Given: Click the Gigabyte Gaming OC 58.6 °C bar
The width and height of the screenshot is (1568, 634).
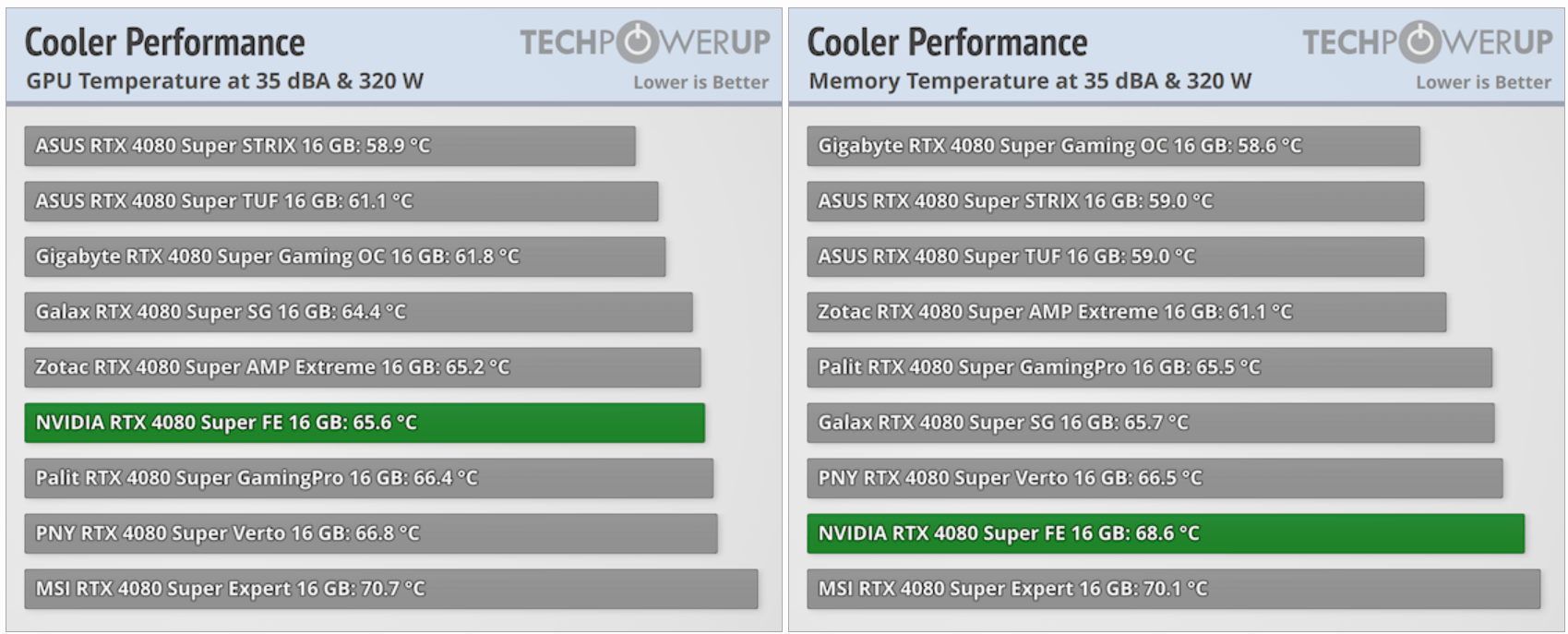Looking at the screenshot, I should [1113, 146].
